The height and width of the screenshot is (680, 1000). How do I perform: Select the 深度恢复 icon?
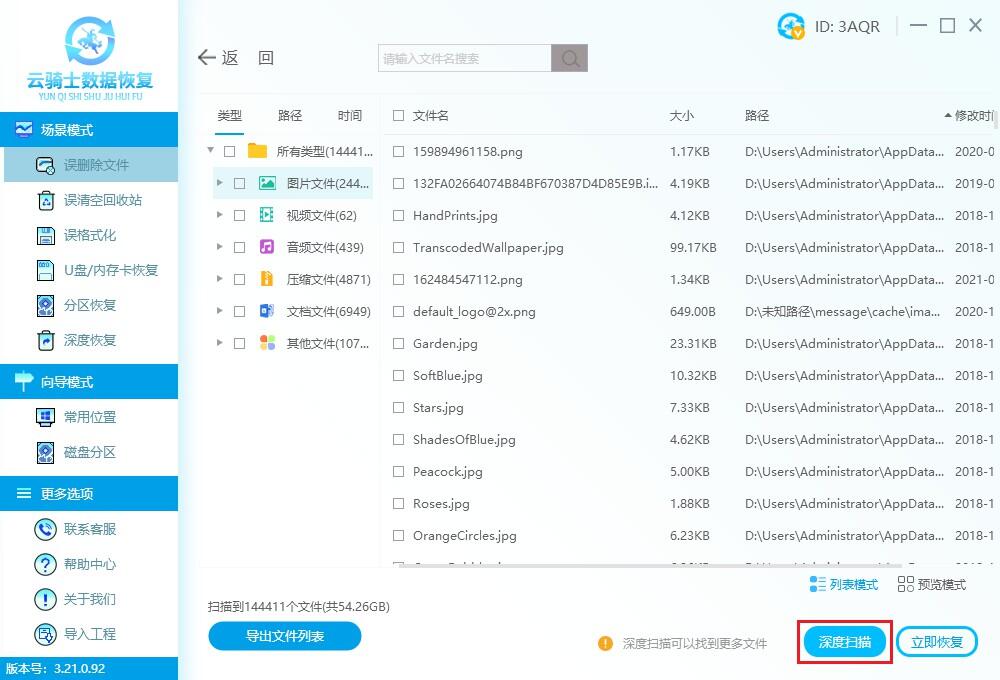click(45, 341)
